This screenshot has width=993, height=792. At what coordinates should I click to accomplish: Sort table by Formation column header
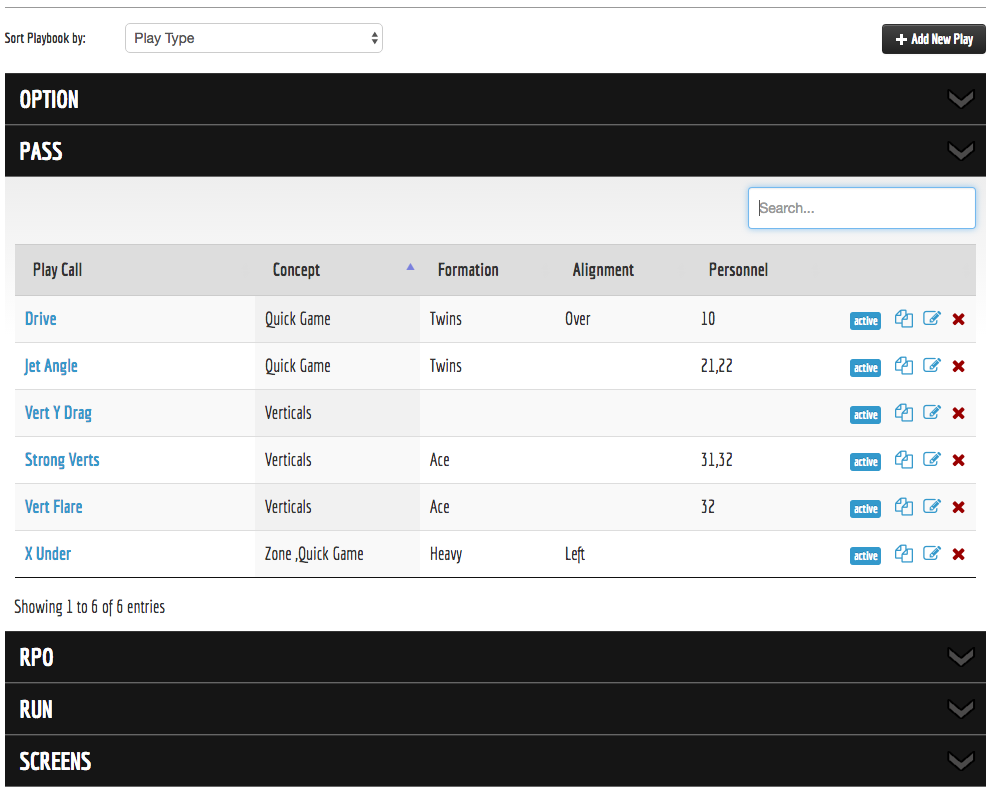[468, 270]
